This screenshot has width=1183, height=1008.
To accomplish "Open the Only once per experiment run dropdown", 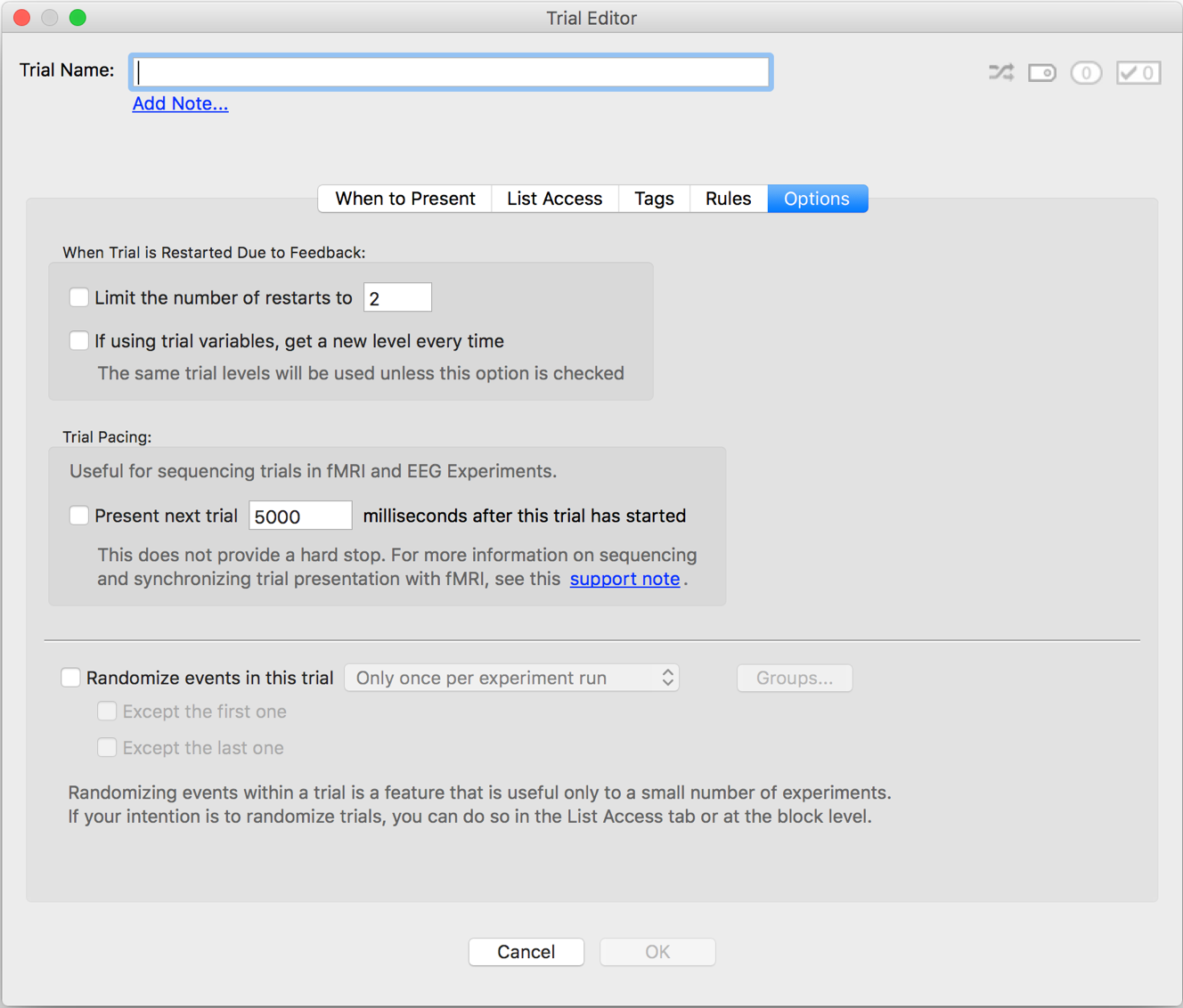I will [512, 678].
